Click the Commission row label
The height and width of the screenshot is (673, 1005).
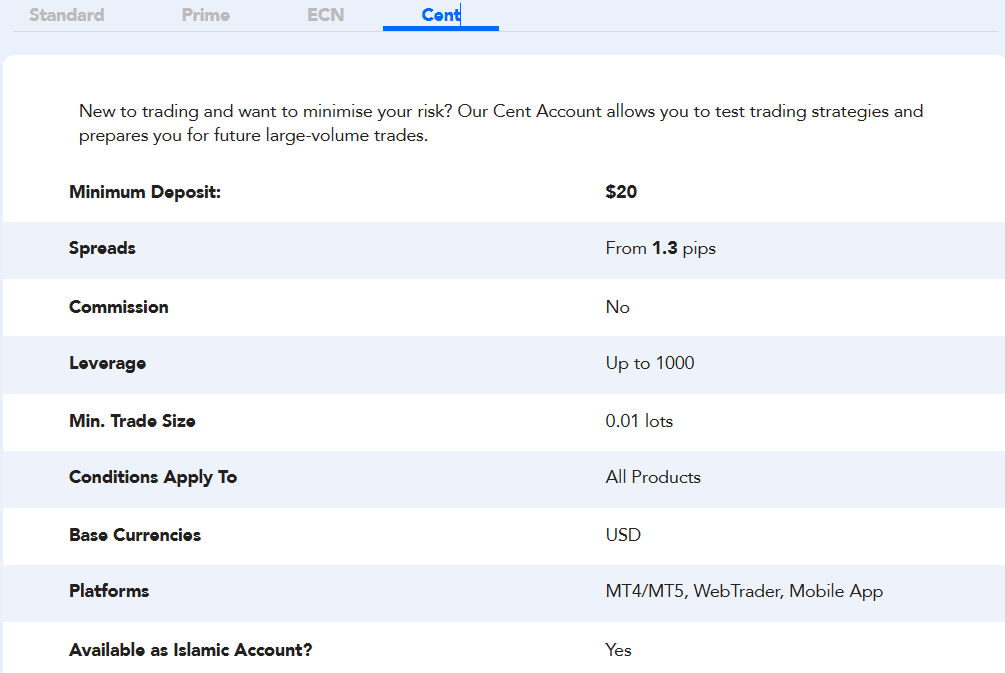coord(119,307)
